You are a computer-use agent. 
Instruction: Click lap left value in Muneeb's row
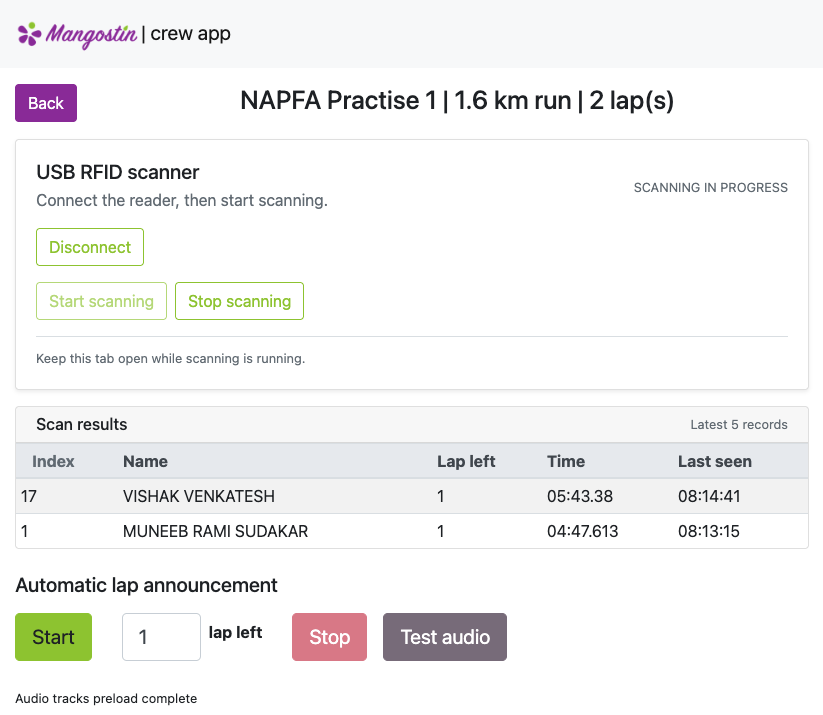pyautogui.click(x=441, y=531)
